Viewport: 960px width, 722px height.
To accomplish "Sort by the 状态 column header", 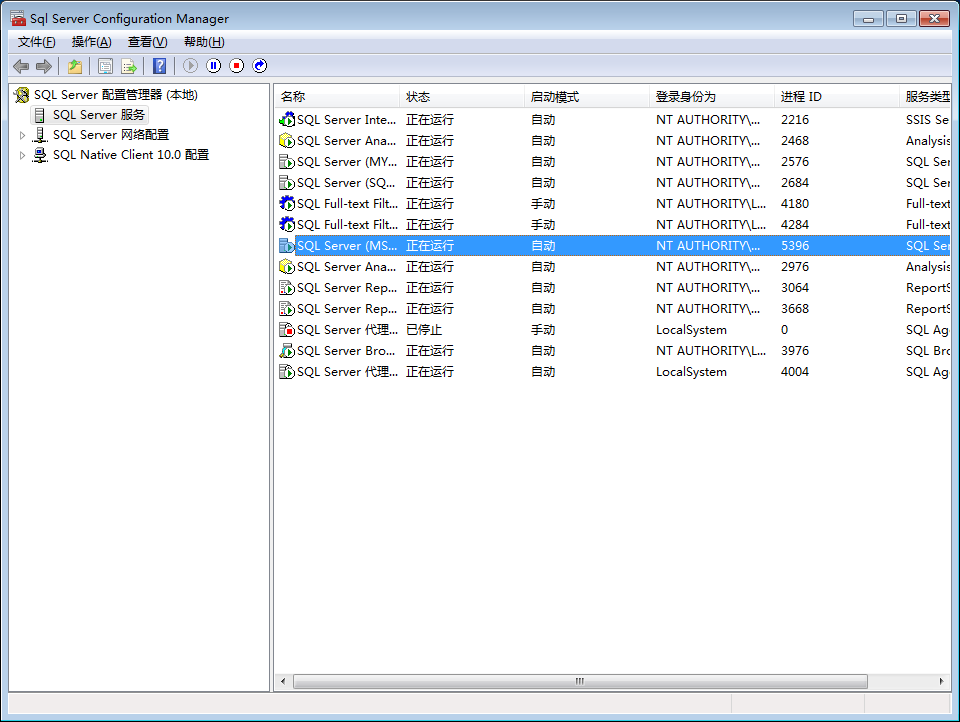I will coord(462,97).
